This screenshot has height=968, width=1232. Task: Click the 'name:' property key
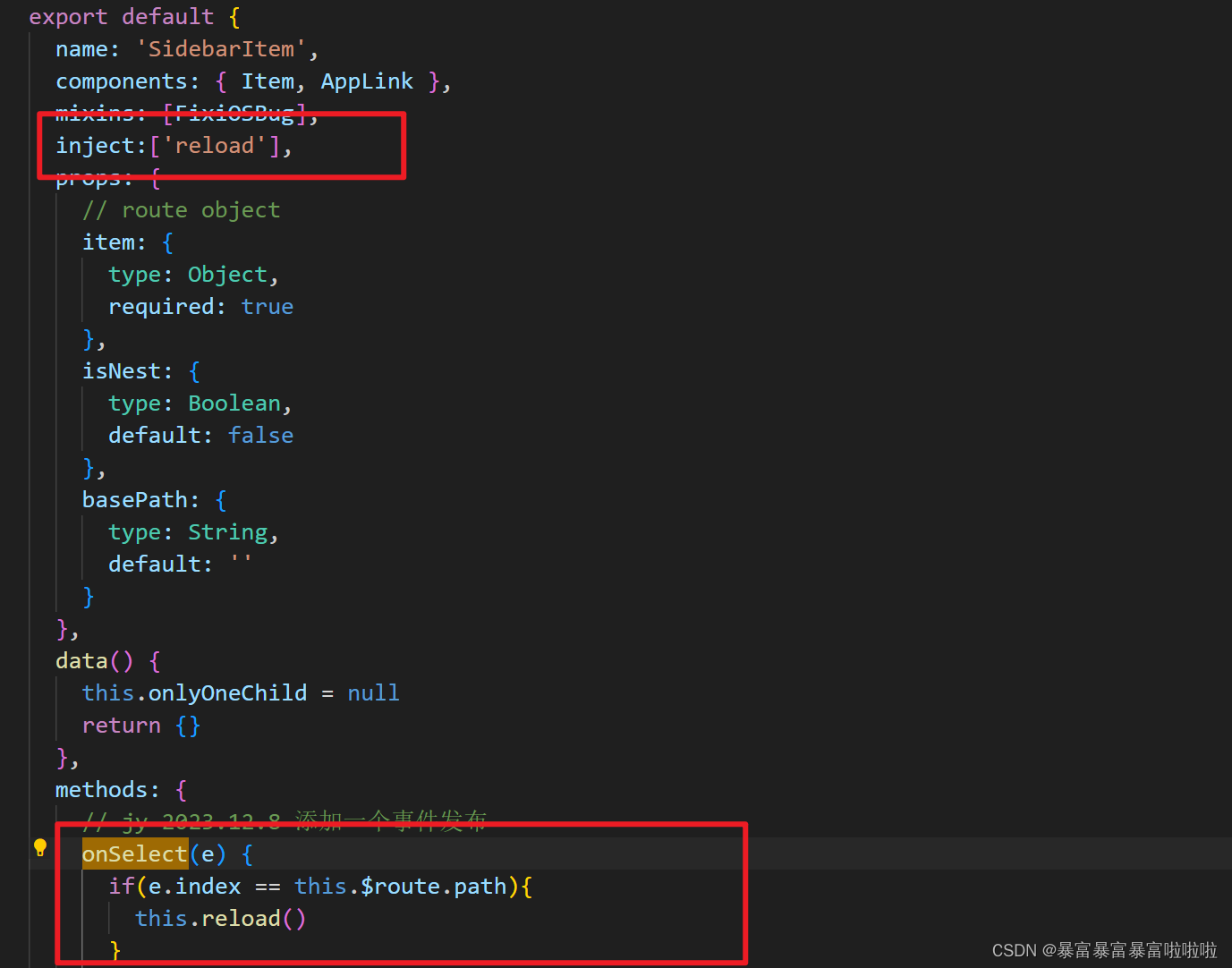click(87, 49)
